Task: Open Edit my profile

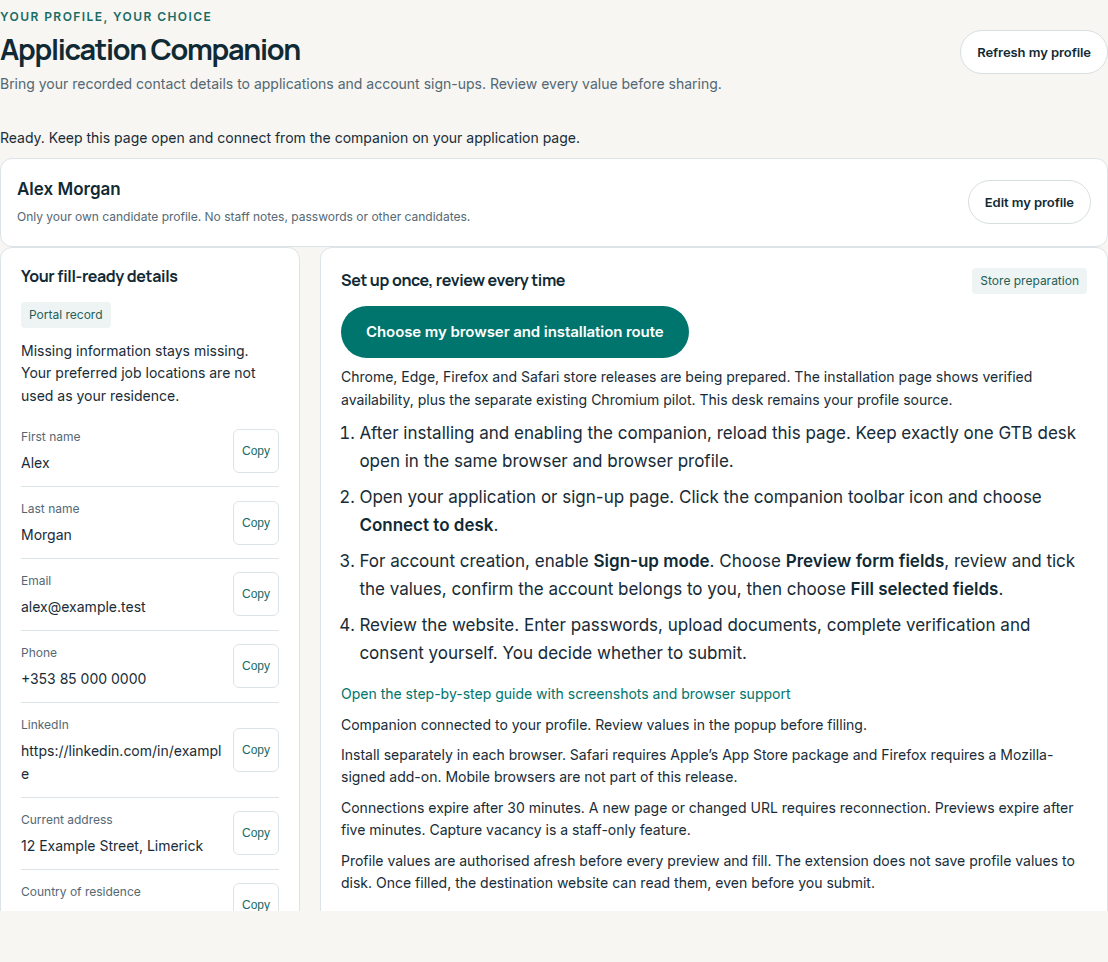Action: pyautogui.click(x=1029, y=202)
